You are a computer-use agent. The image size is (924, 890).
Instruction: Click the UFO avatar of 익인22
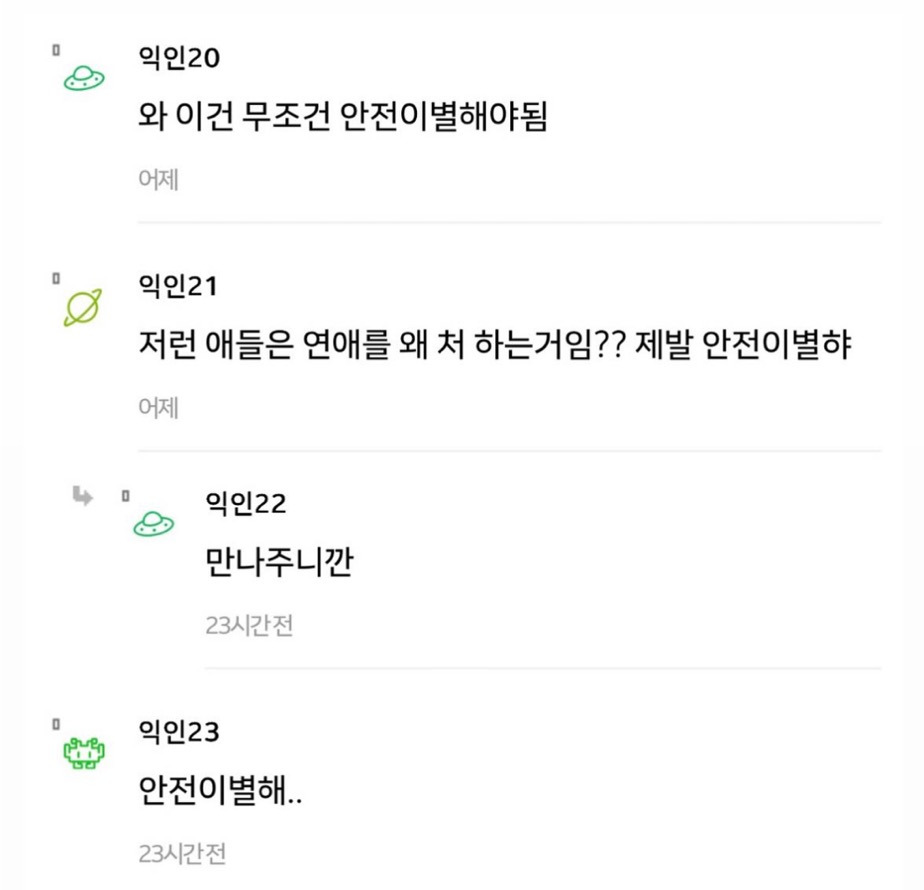[x=153, y=524]
